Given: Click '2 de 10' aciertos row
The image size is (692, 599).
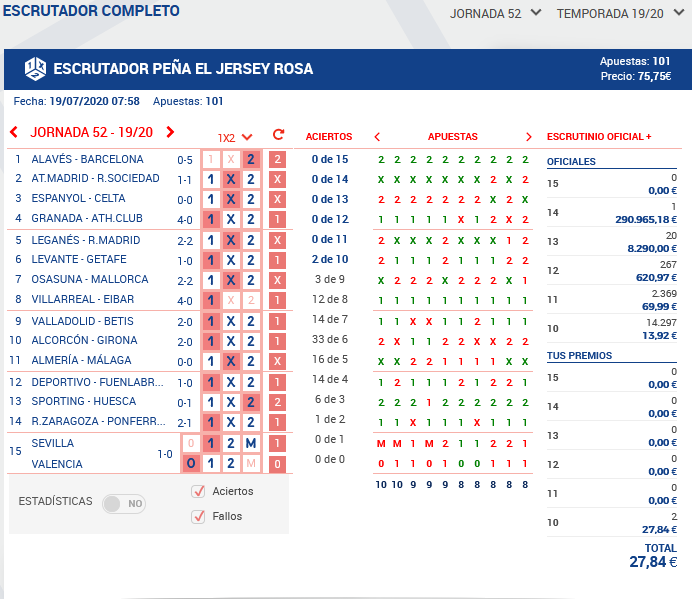Looking at the screenshot, I should tap(330, 260).
